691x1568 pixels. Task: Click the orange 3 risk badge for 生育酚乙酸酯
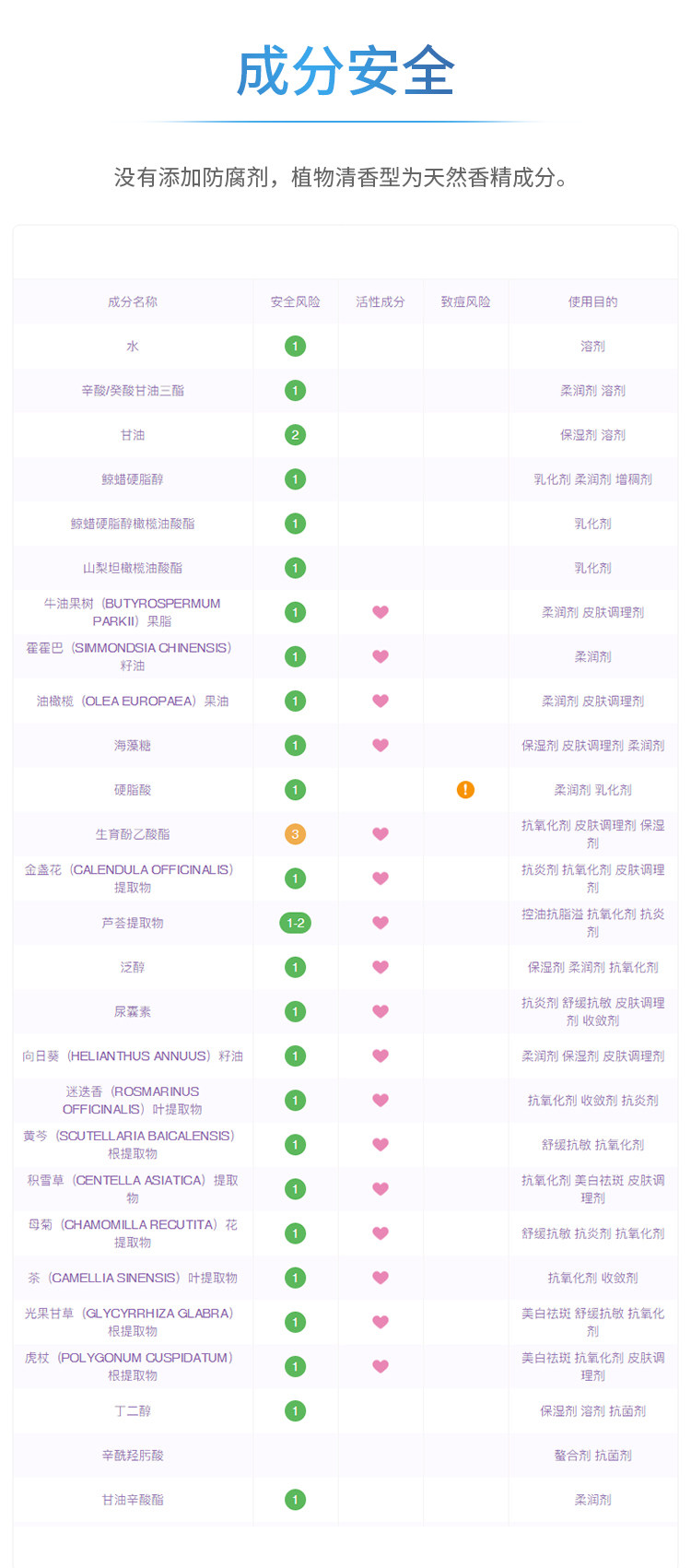[x=295, y=834]
